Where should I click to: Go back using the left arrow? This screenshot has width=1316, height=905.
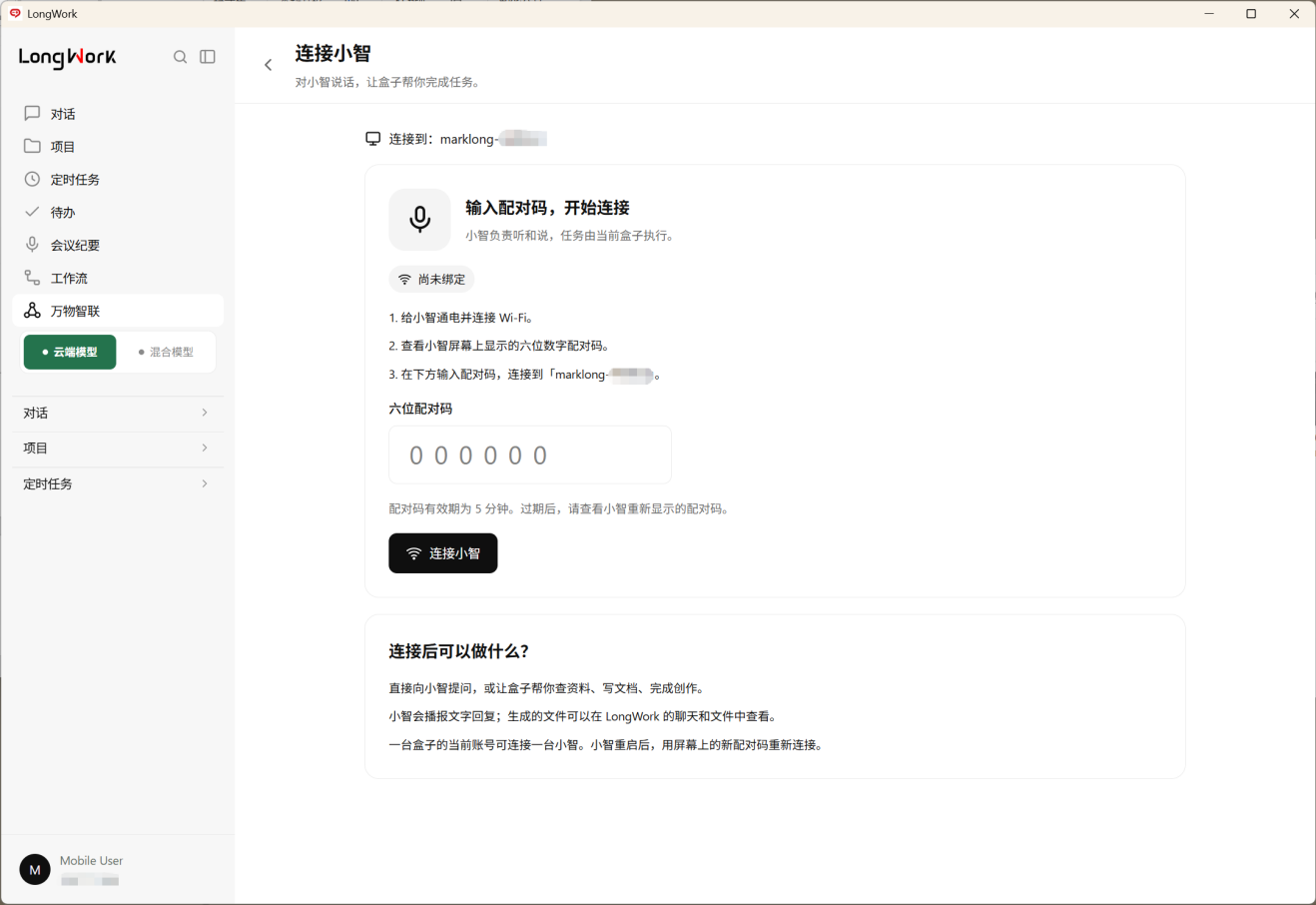tap(268, 65)
